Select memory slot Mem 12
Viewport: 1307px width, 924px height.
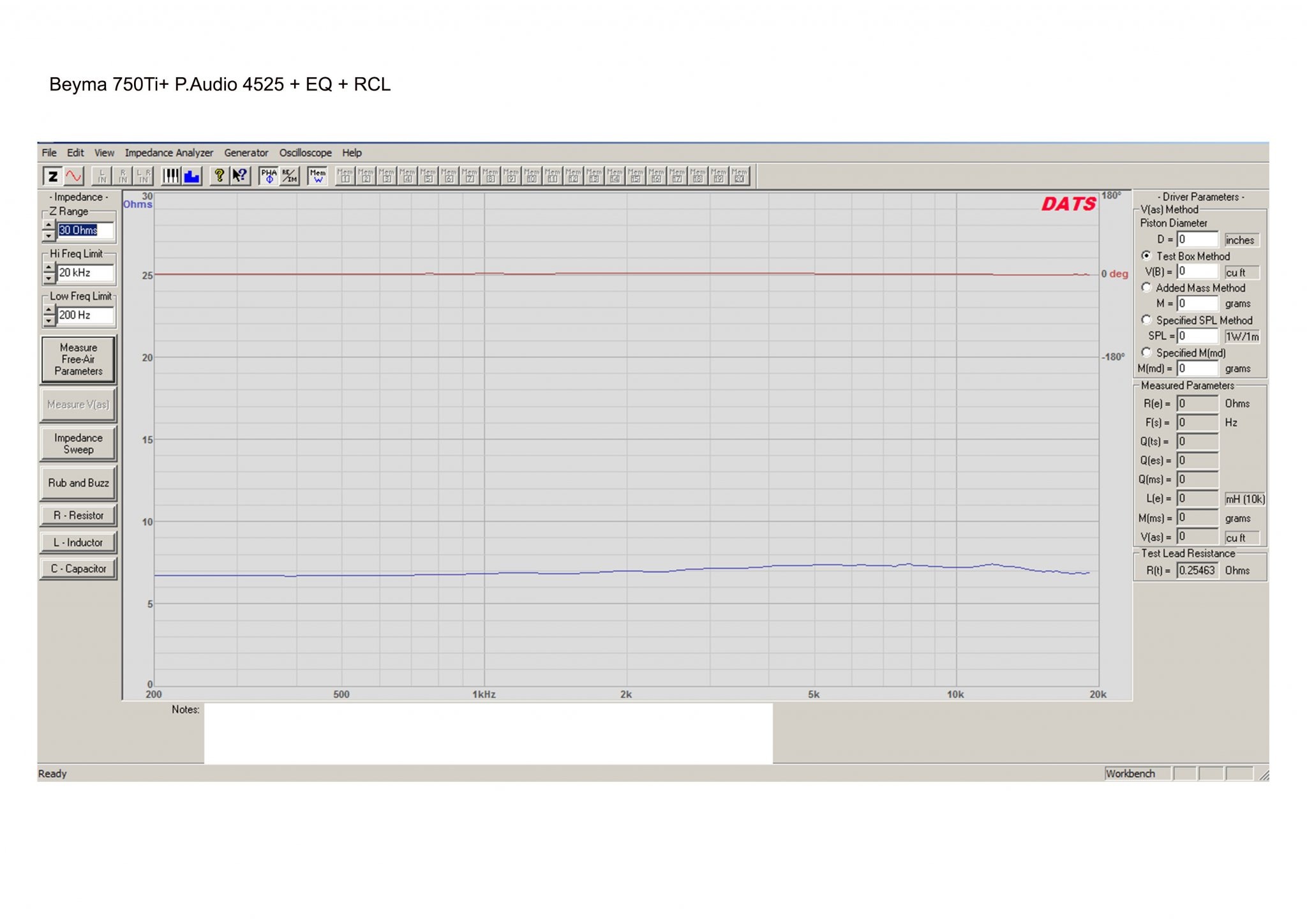[574, 176]
